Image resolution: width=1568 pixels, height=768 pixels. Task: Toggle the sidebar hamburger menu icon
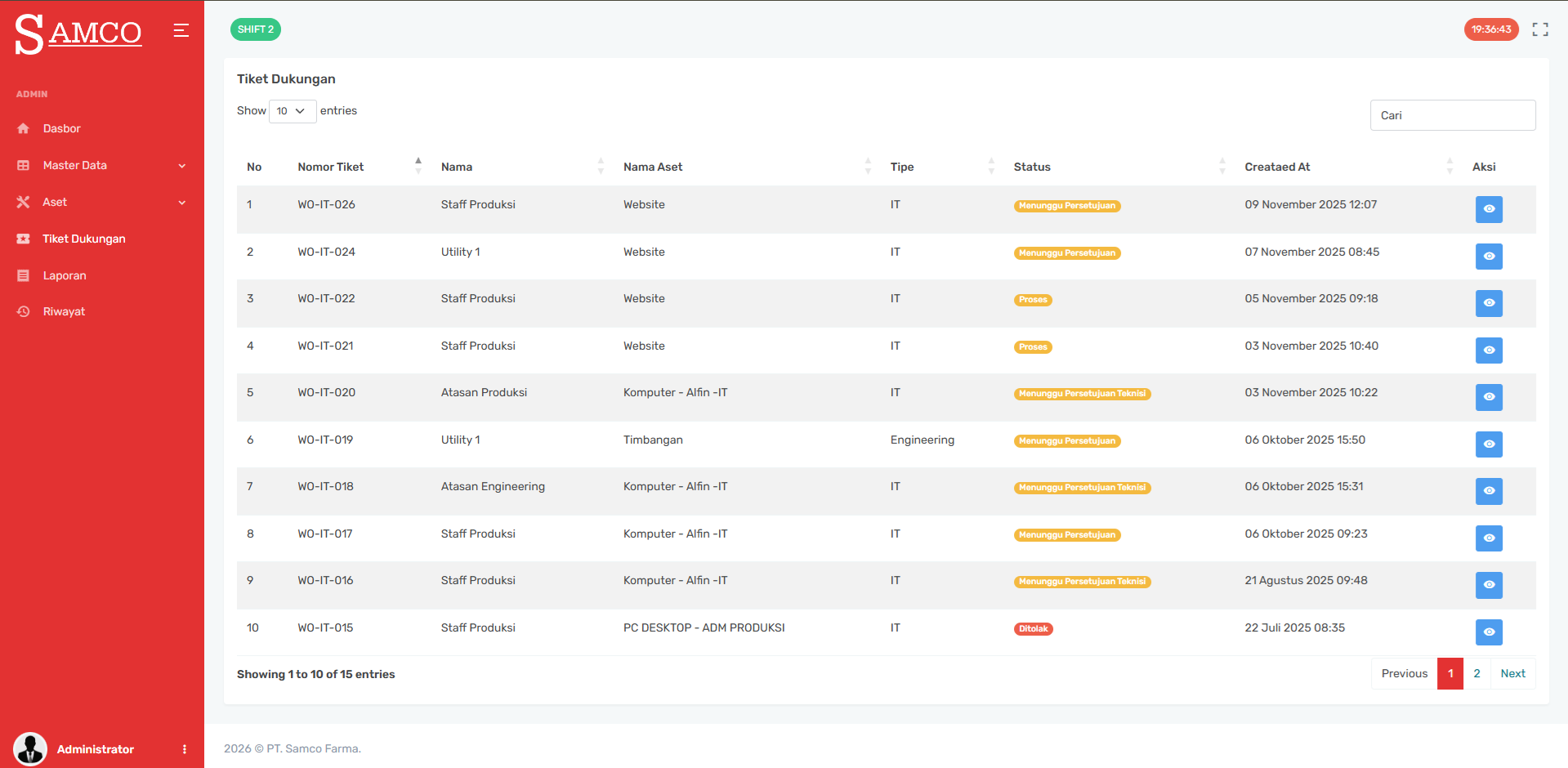tap(181, 29)
